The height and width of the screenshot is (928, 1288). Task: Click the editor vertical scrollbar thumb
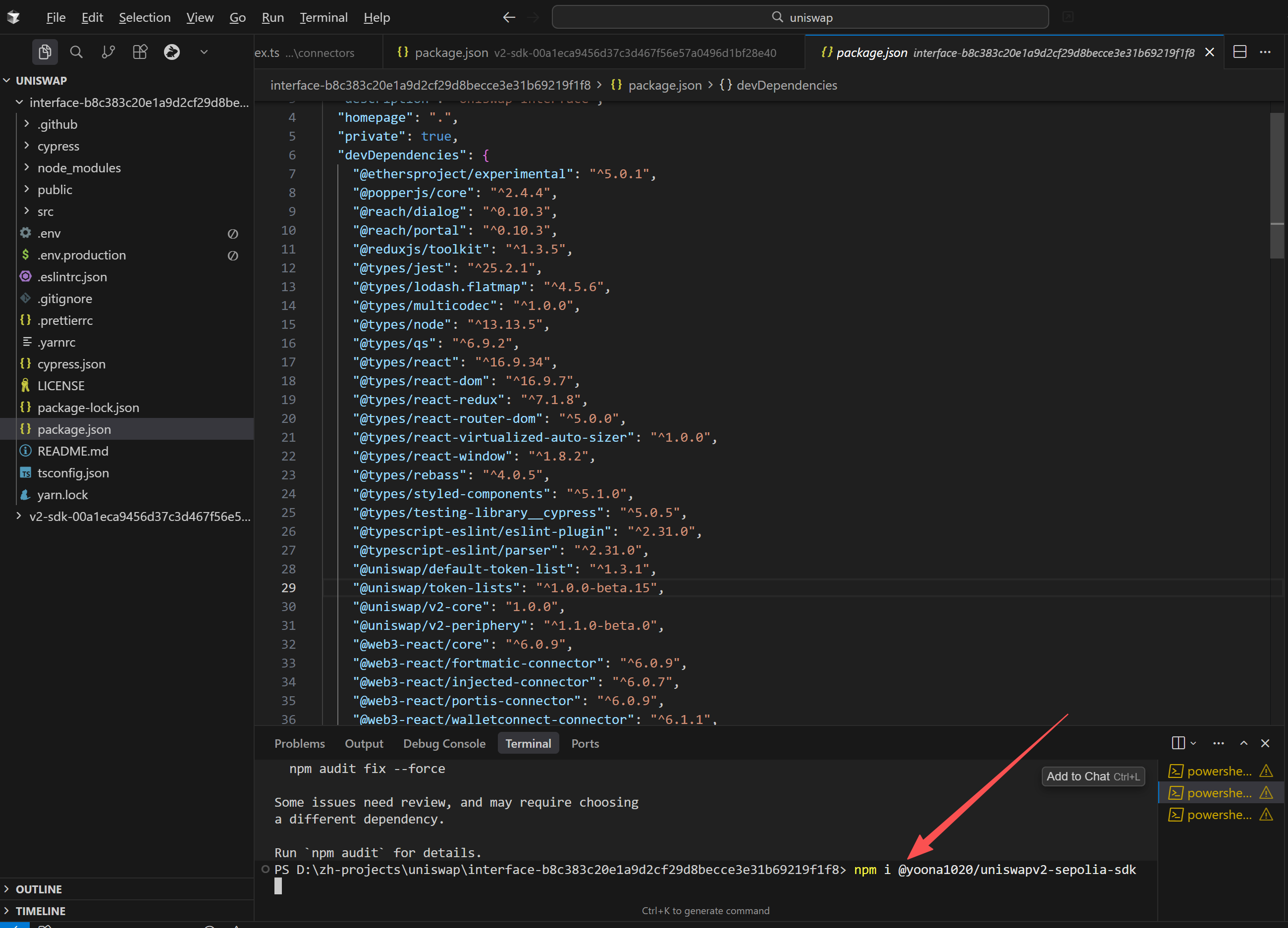pos(1277,185)
